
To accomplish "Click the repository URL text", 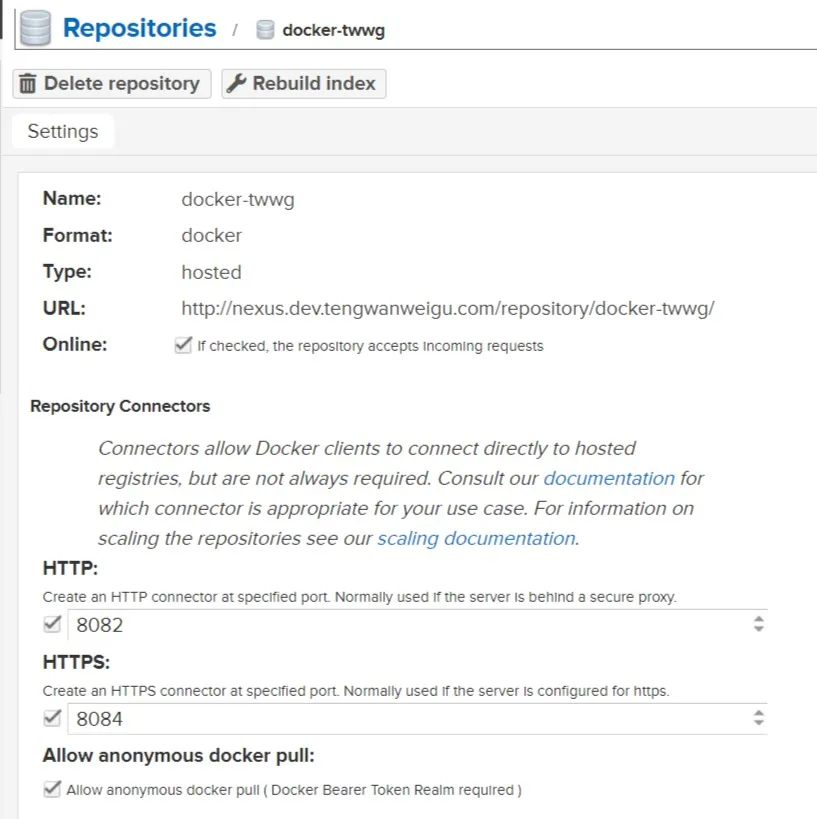I will pyautogui.click(x=448, y=308).
